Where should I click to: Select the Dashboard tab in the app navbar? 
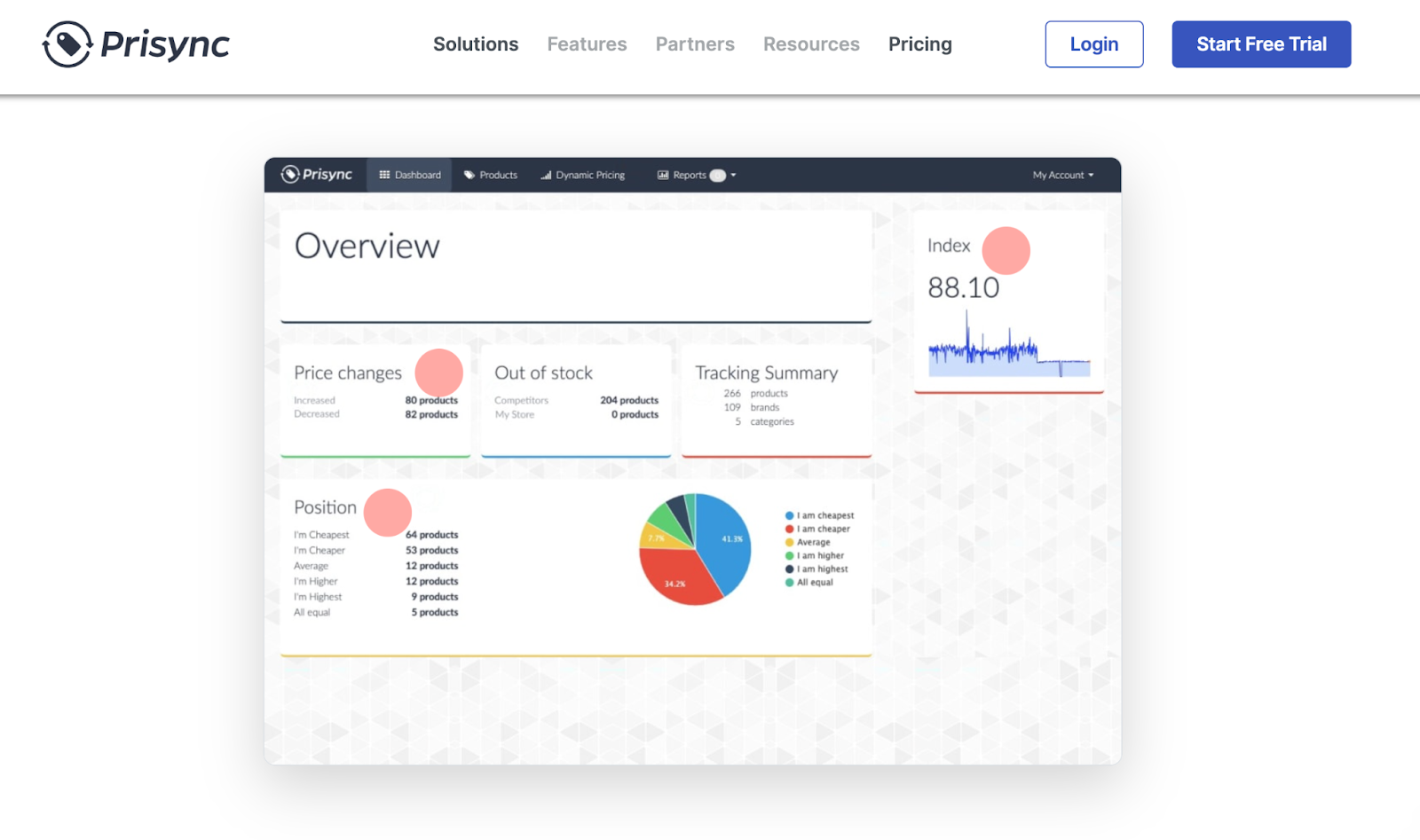point(410,175)
